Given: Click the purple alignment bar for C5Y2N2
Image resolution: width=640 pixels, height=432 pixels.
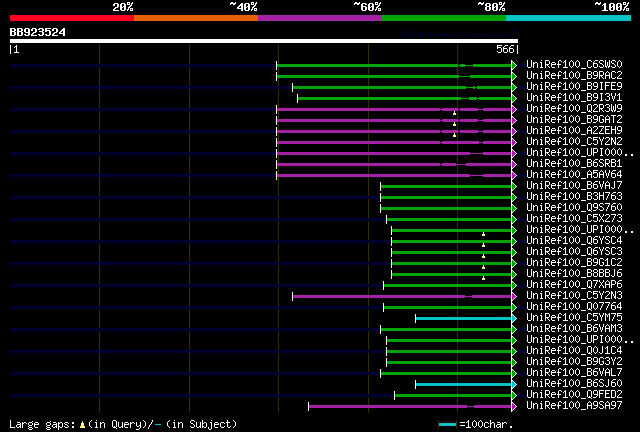Looking at the screenshot, I should (394, 143).
